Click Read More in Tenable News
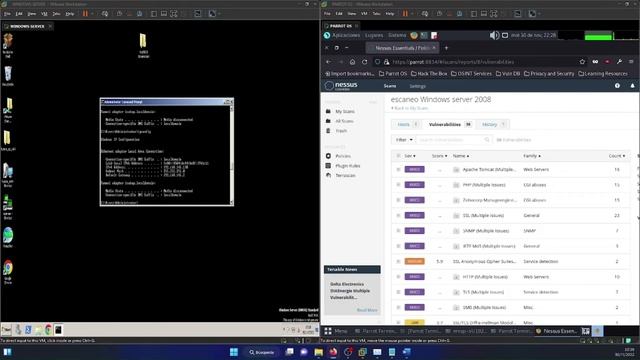This screenshot has height=360, width=640. 367,310
